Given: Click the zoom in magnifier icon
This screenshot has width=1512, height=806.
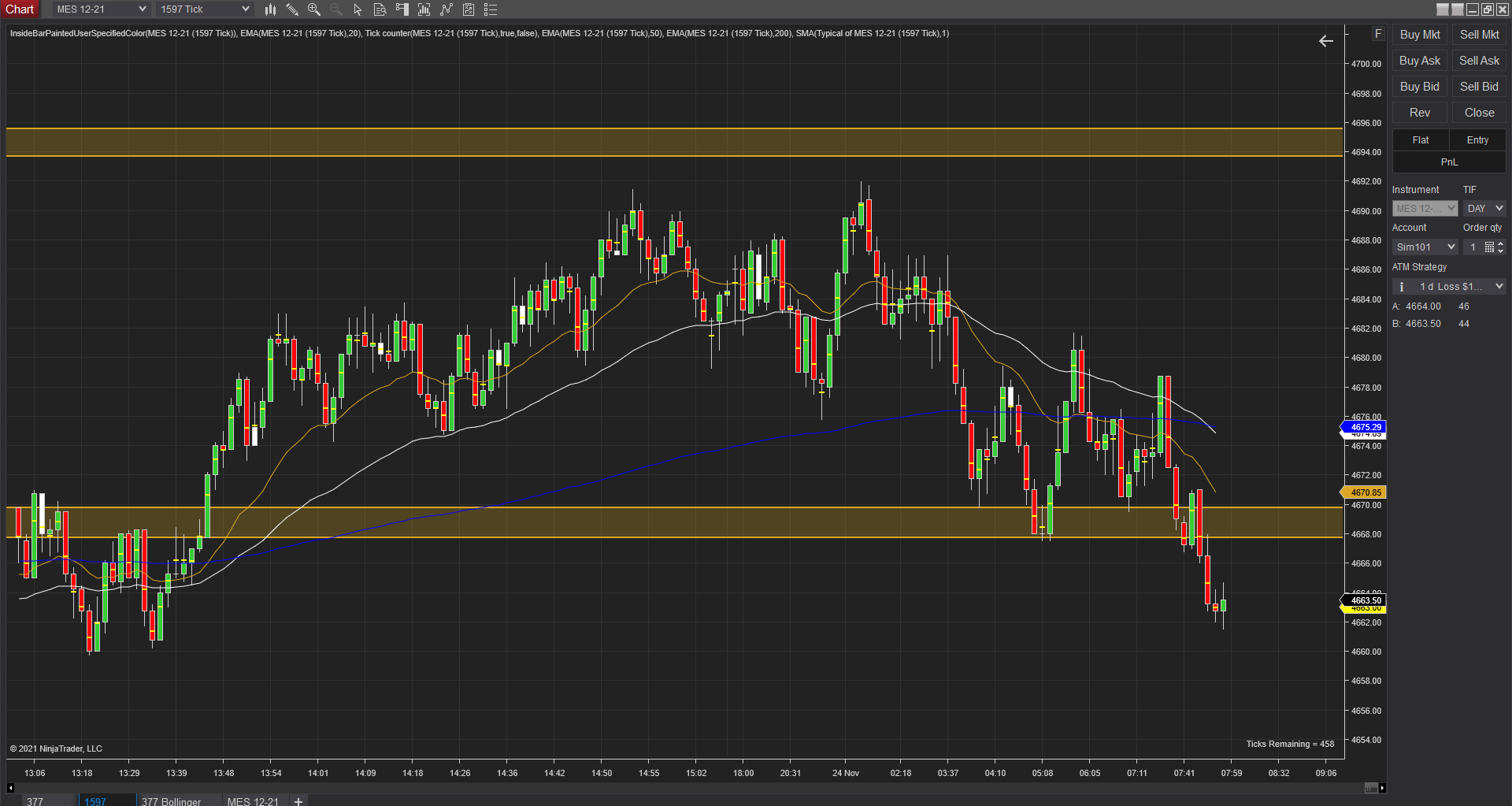Looking at the screenshot, I should point(314,9).
